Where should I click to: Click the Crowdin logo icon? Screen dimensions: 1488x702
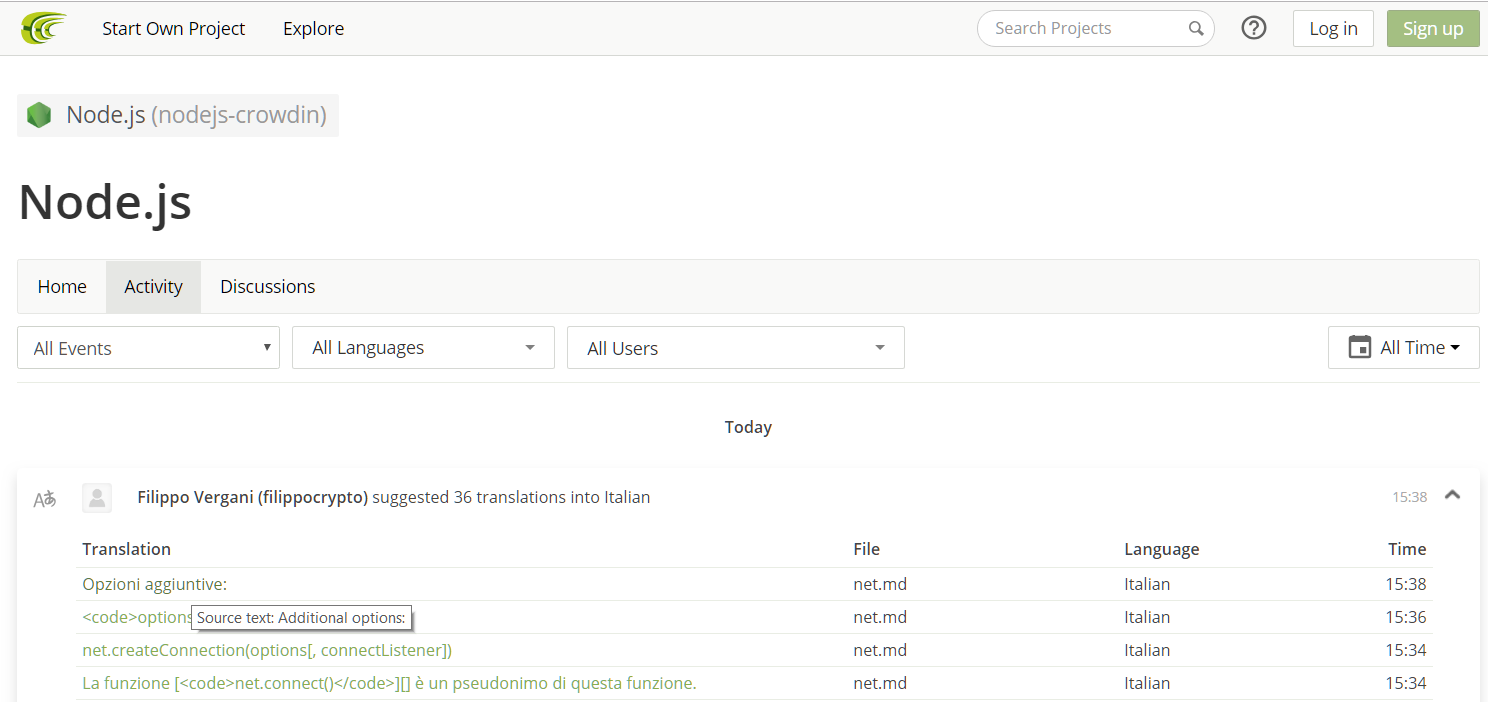[44, 28]
